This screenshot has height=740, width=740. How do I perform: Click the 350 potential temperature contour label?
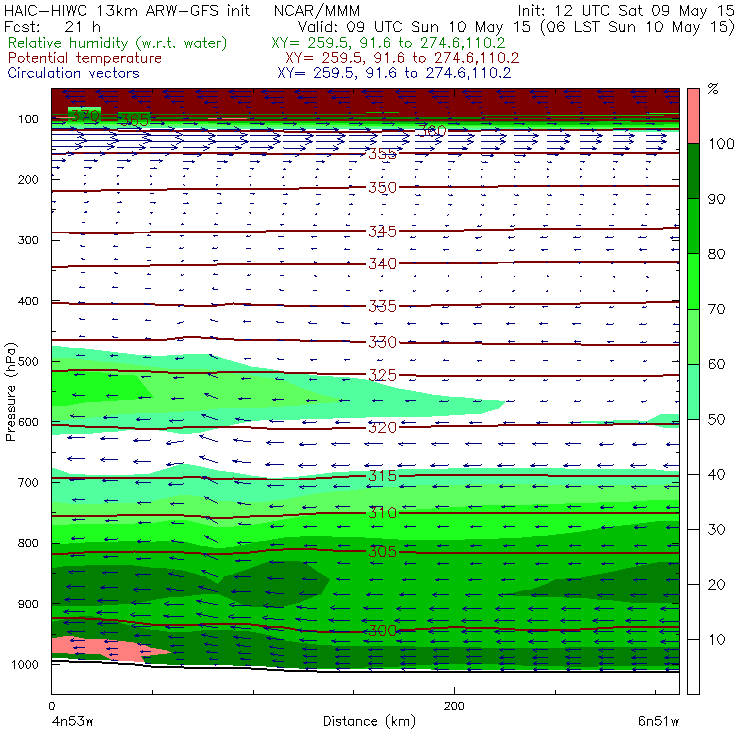tap(382, 187)
